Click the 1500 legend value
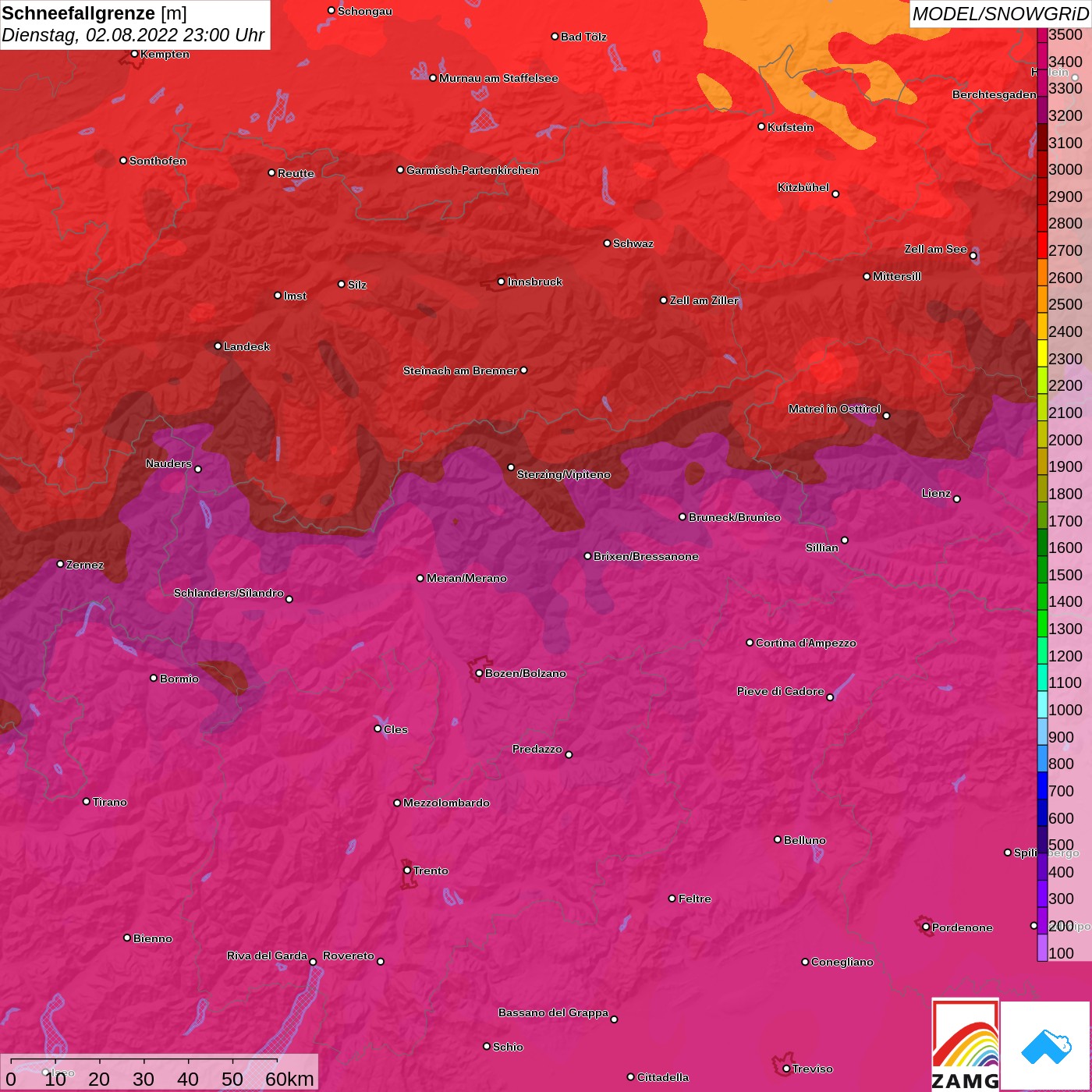1092x1092 pixels. pyautogui.click(x=1065, y=575)
